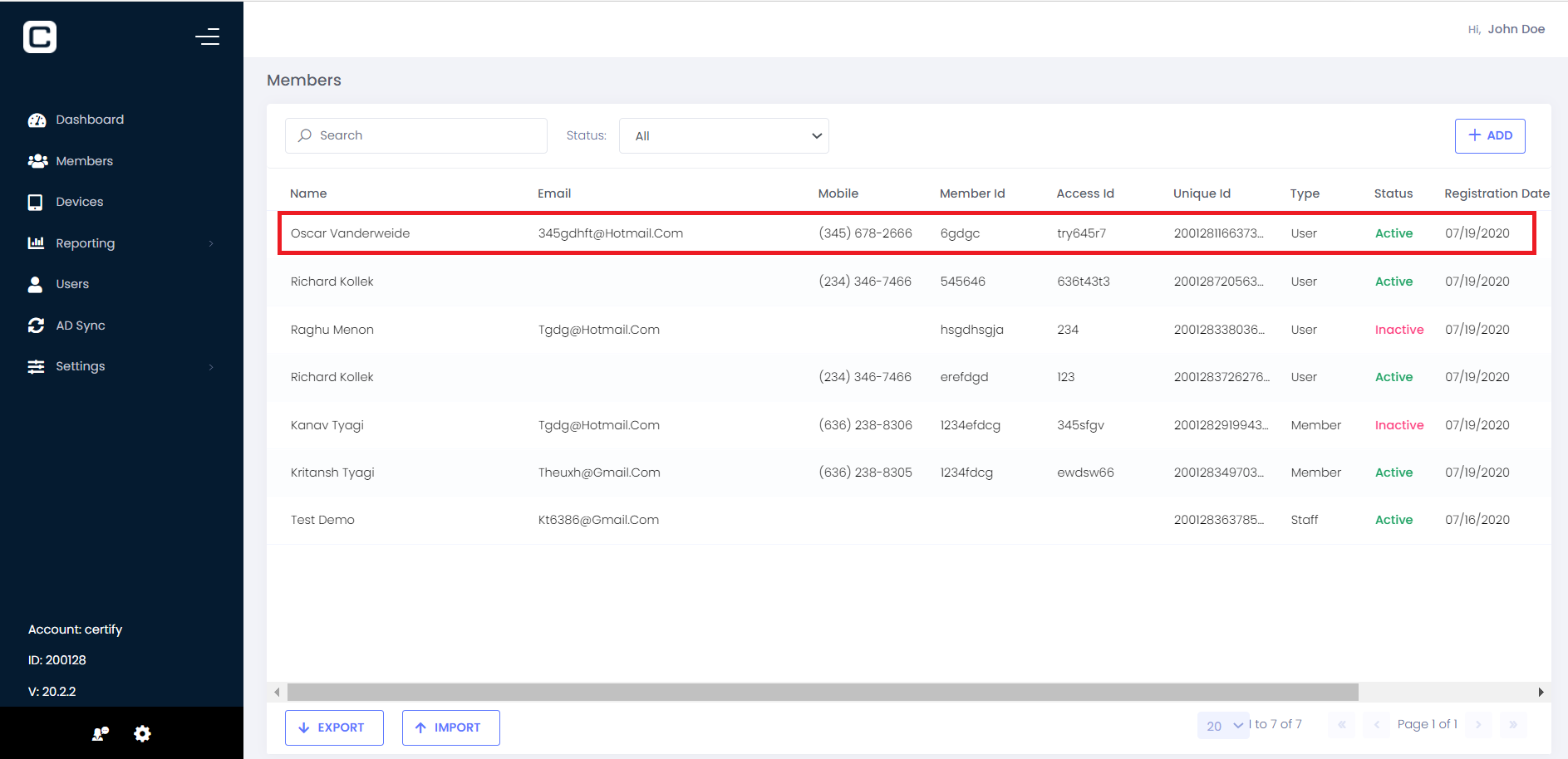
Task: Click the ADD member button
Action: point(1490,135)
